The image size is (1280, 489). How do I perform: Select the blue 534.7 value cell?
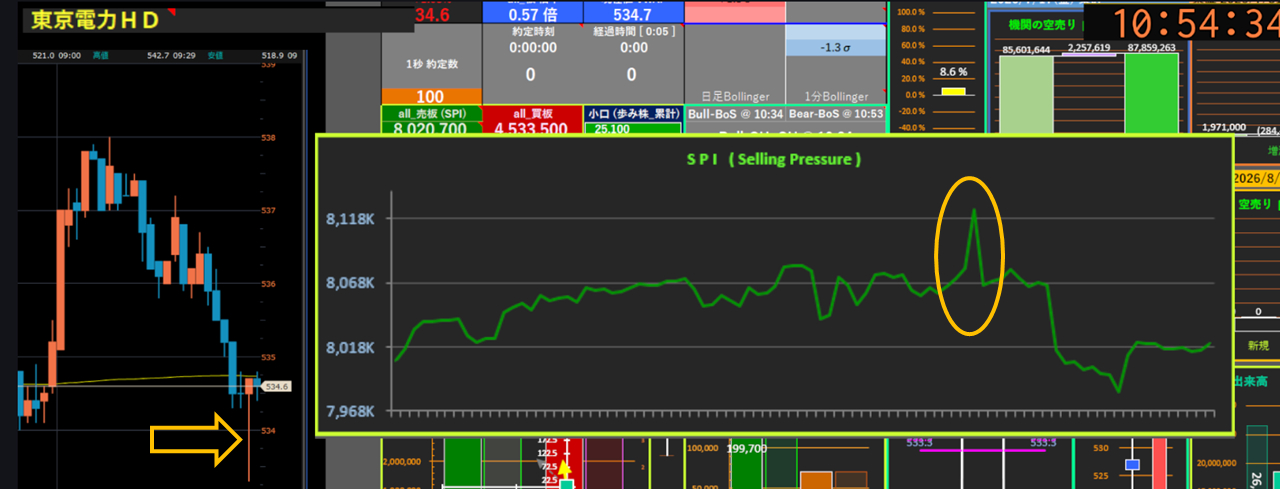[x=632, y=12]
